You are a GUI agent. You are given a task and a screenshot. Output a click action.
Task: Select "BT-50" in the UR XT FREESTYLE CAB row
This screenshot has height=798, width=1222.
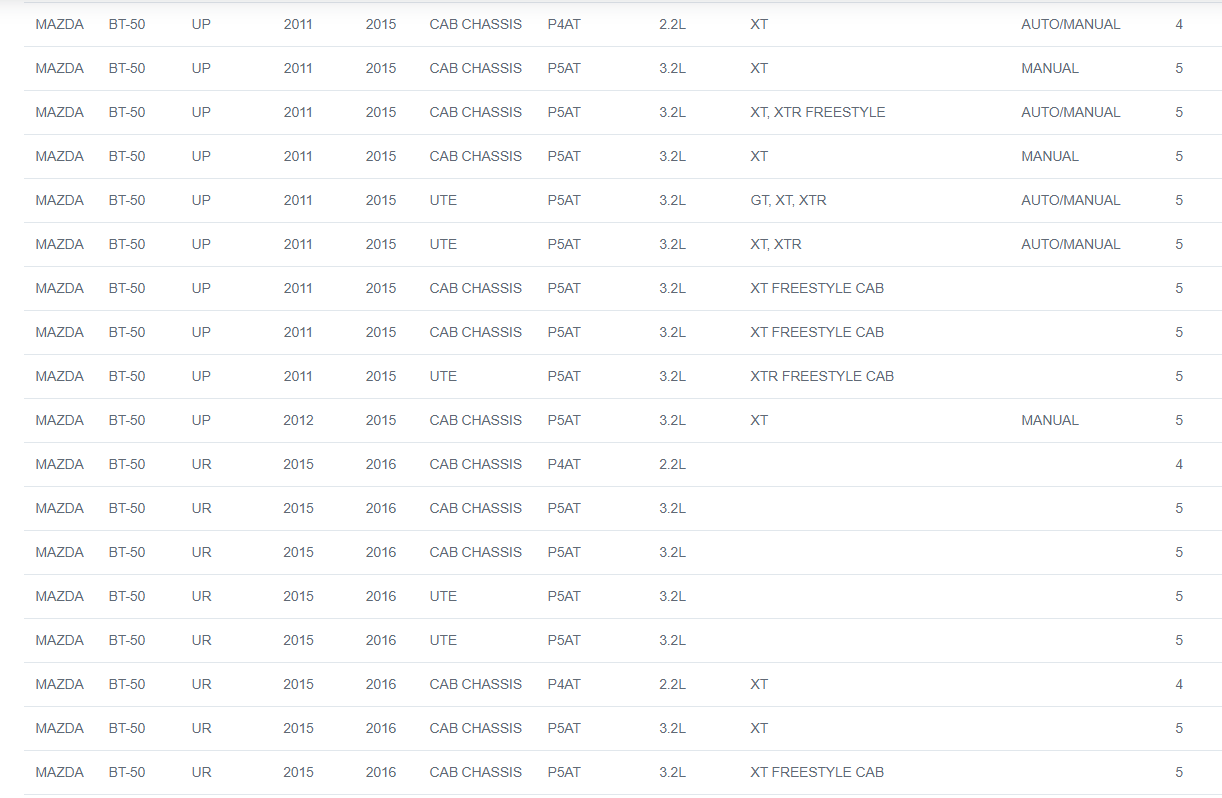click(x=127, y=772)
